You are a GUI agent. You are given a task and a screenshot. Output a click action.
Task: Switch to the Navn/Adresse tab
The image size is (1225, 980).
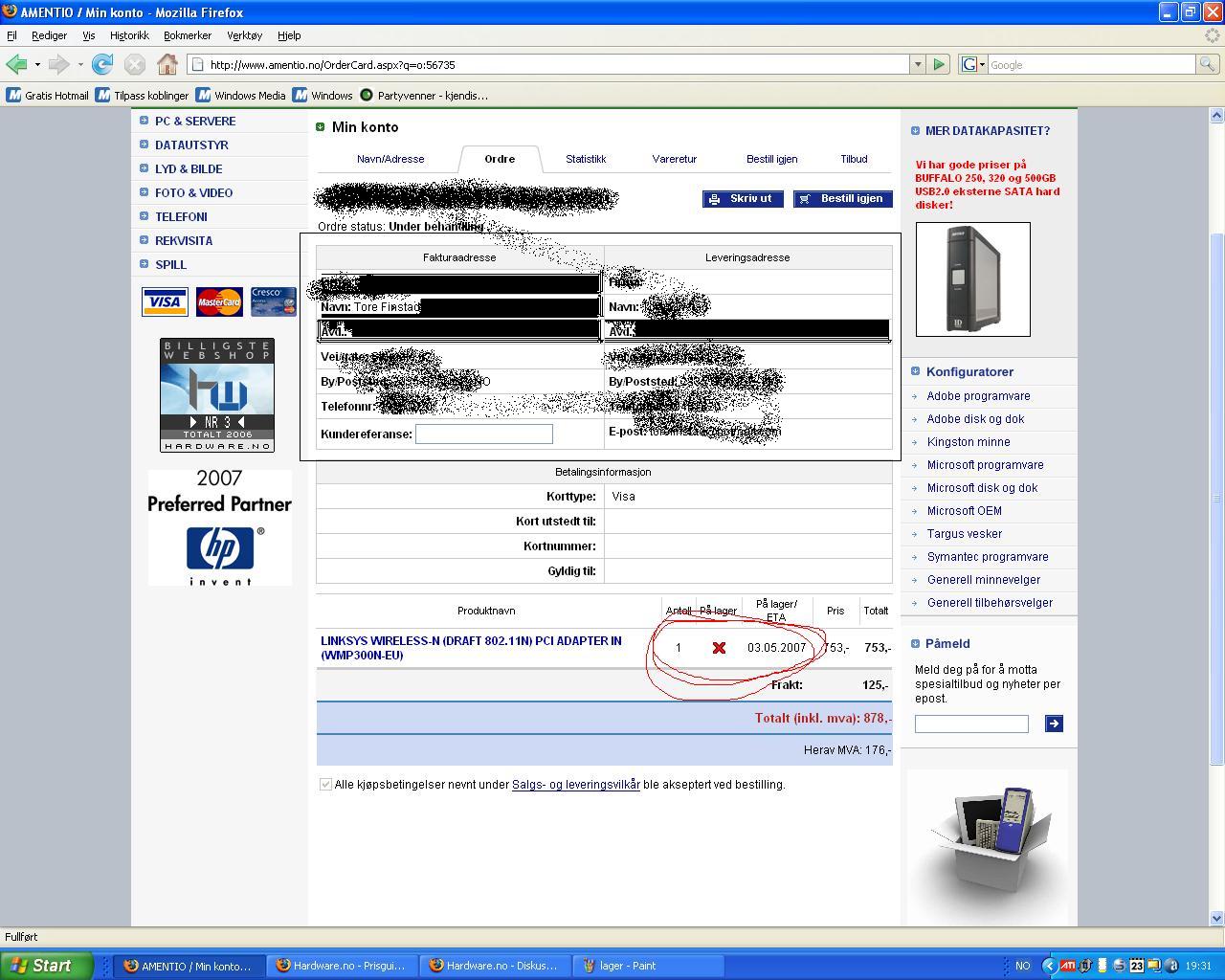click(x=390, y=159)
